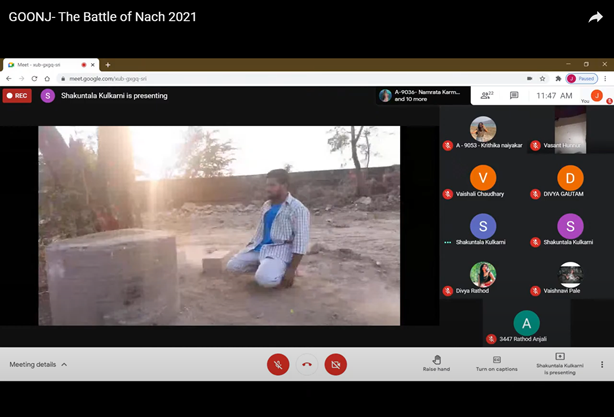The image size is (614, 417).
Task: Bookmark this page with the star icon
Action: [x=542, y=79]
